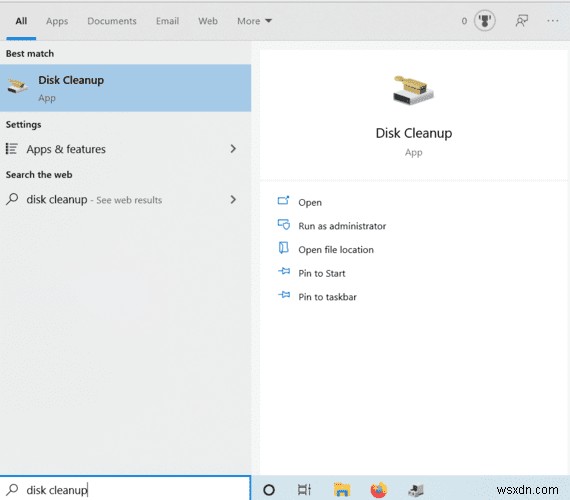Click the Disk Cleanup title in preview pane
The width and height of the screenshot is (570, 500).
point(414,133)
